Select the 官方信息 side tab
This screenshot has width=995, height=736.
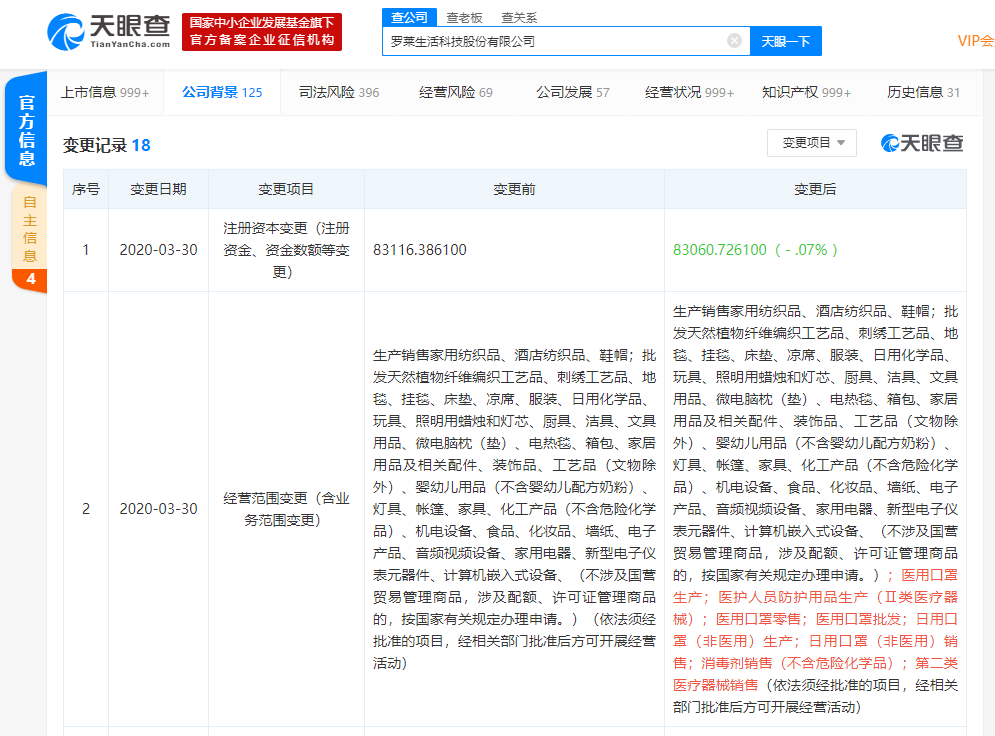click(27, 130)
